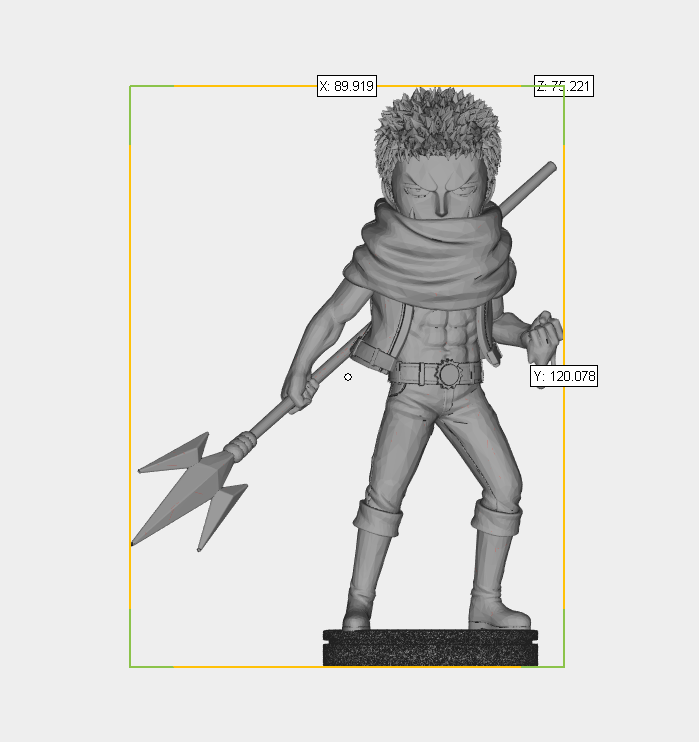Click the black textured base platform
This screenshot has height=742, width=699.
click(431, 648)
